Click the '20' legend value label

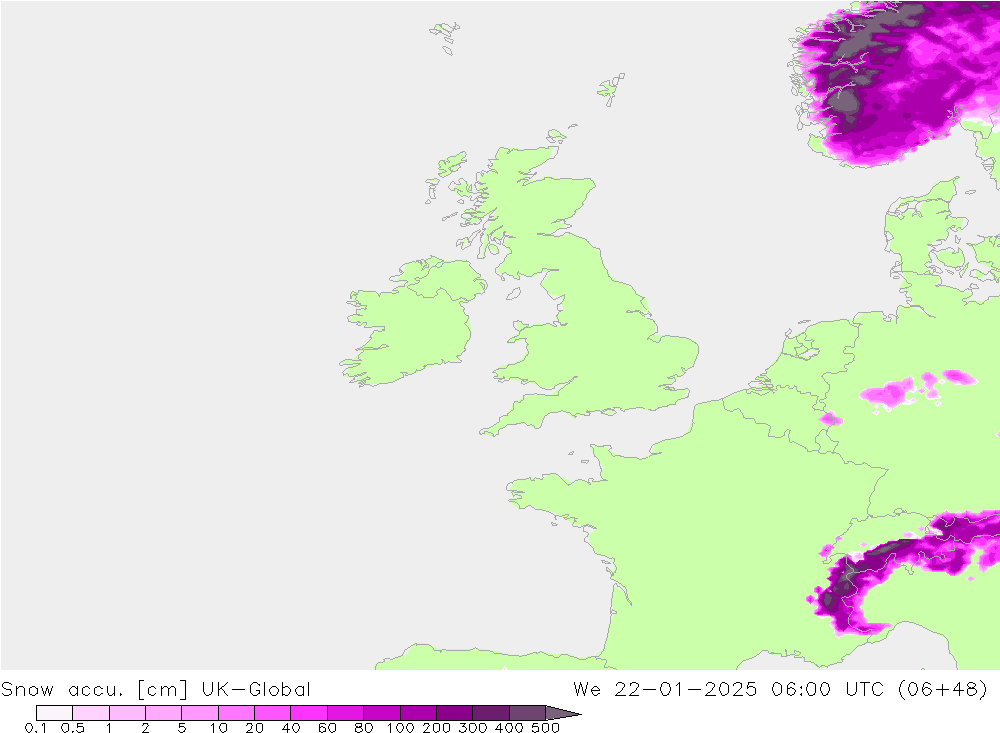(254, 728)
